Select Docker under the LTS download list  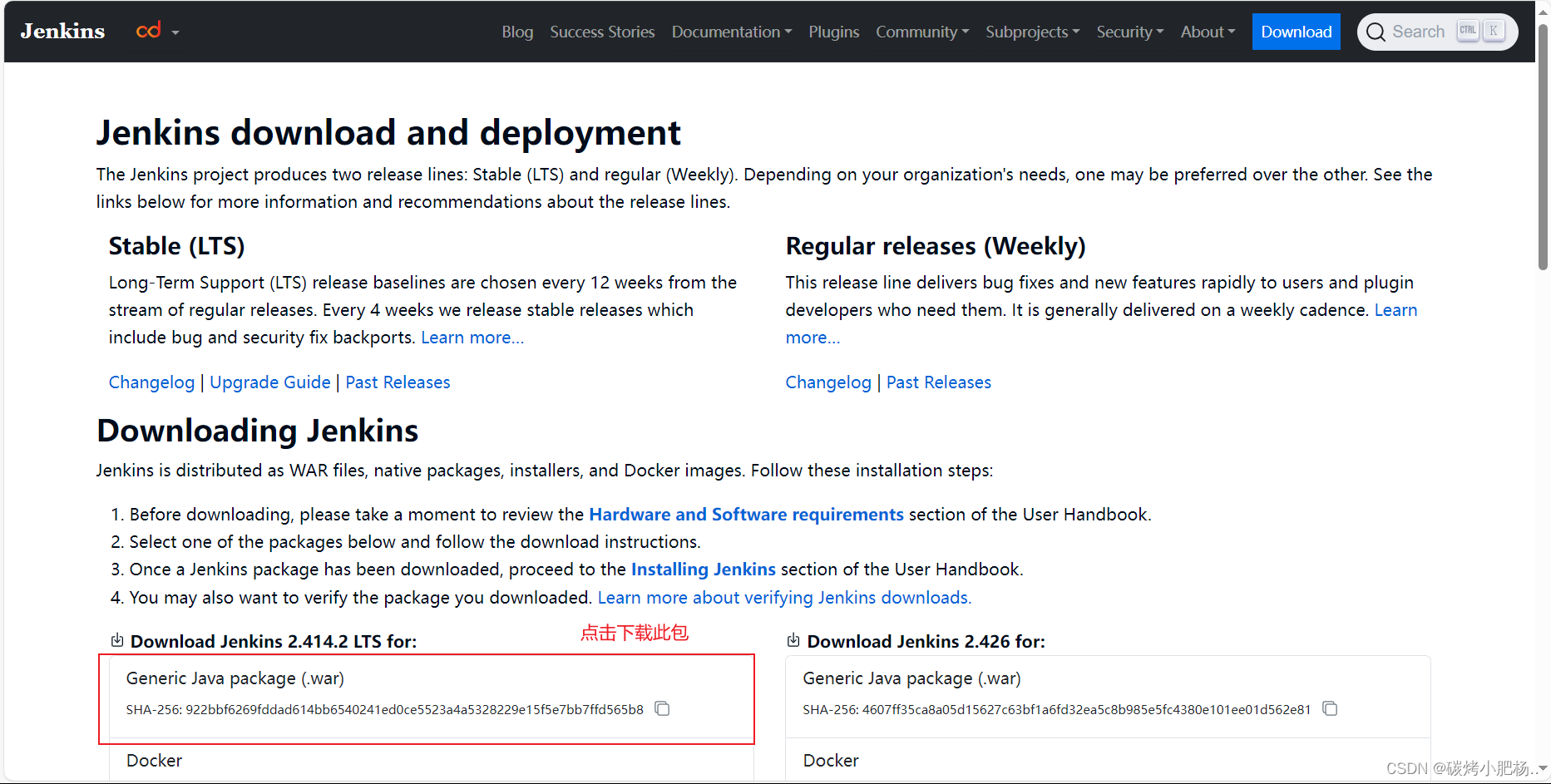point(154,761)
